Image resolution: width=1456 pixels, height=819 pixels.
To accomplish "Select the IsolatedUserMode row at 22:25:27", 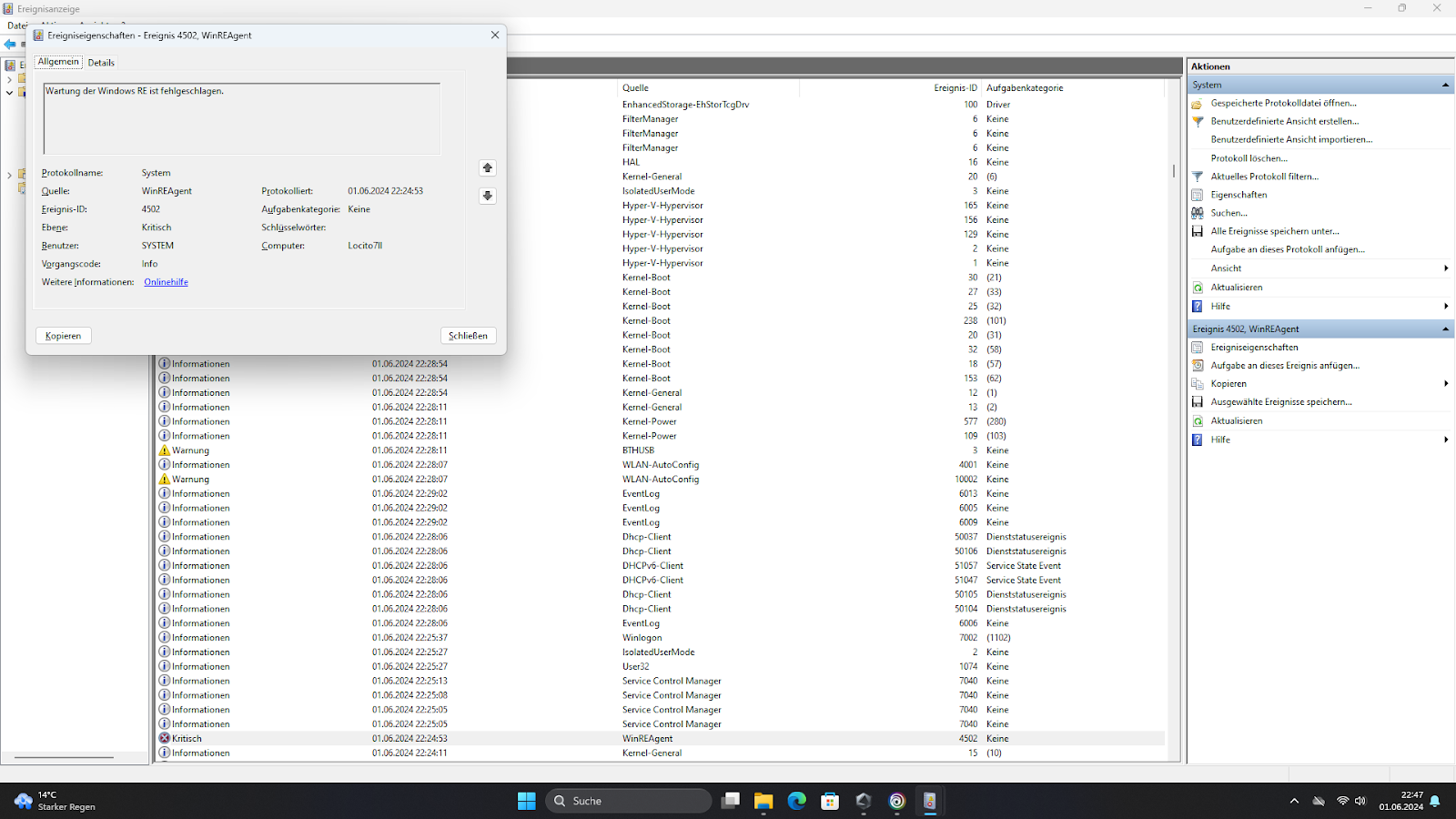I will pyautogui.click(x=661, y=652).
